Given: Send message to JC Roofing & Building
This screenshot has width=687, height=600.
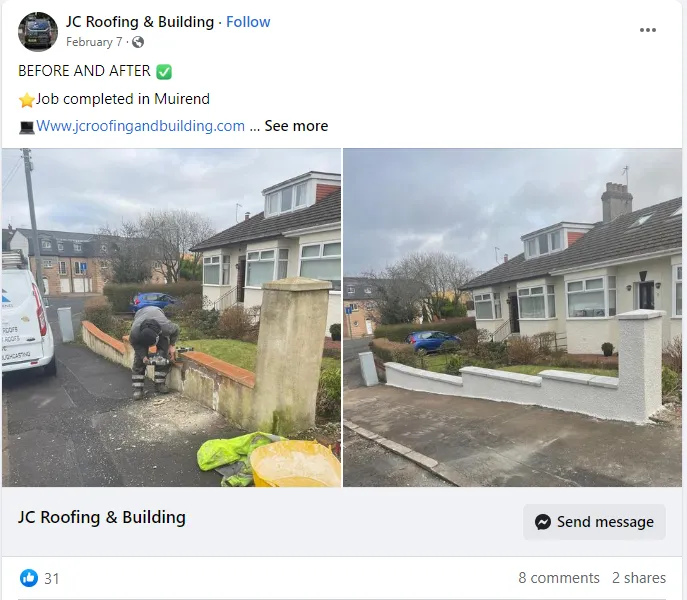Looking at the screenshot, I should click(594, 522).
